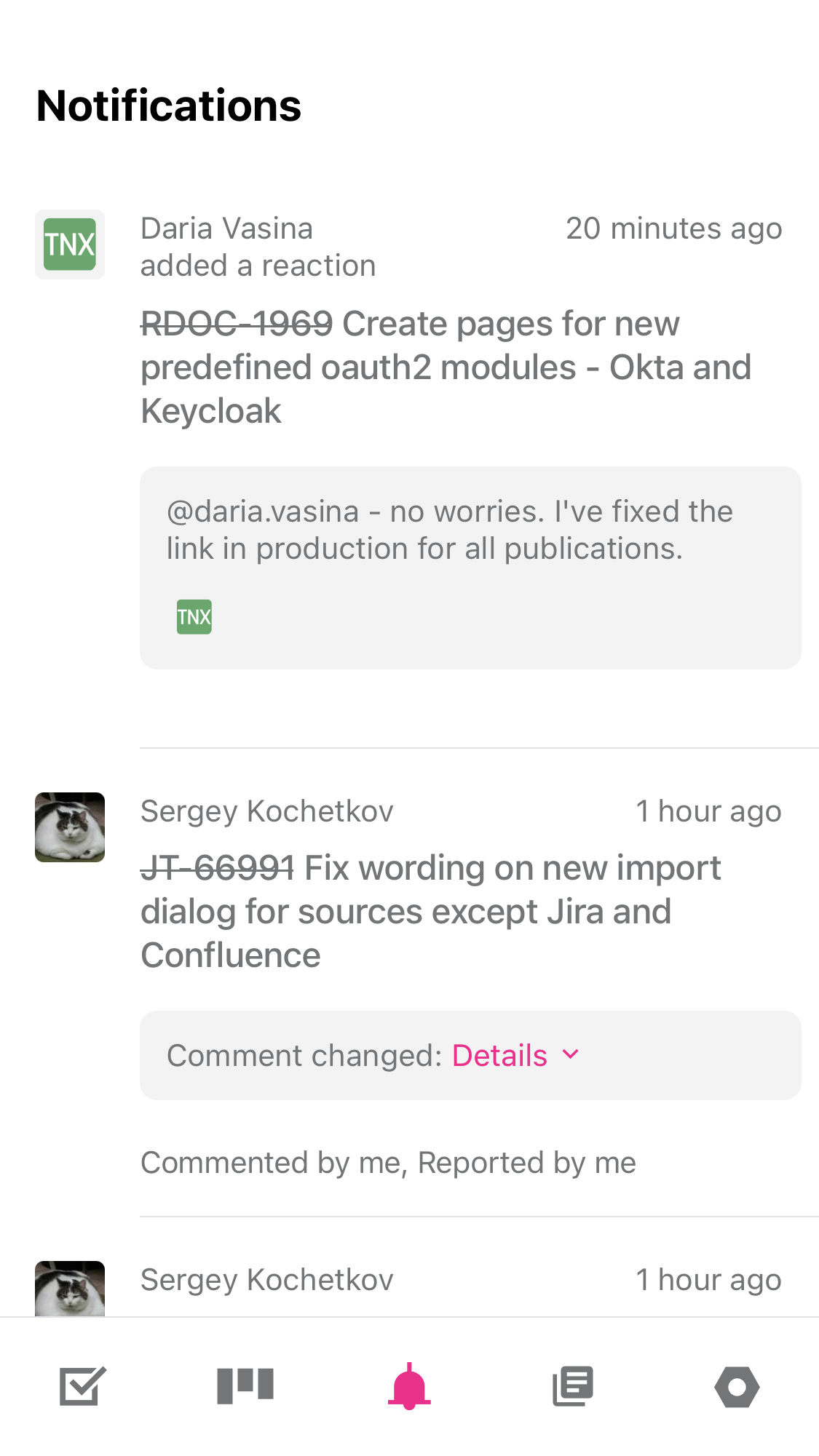819x1456 pixels.
Task: Tap Sergey Kochetkov's cat avatar
Action: 69,827
